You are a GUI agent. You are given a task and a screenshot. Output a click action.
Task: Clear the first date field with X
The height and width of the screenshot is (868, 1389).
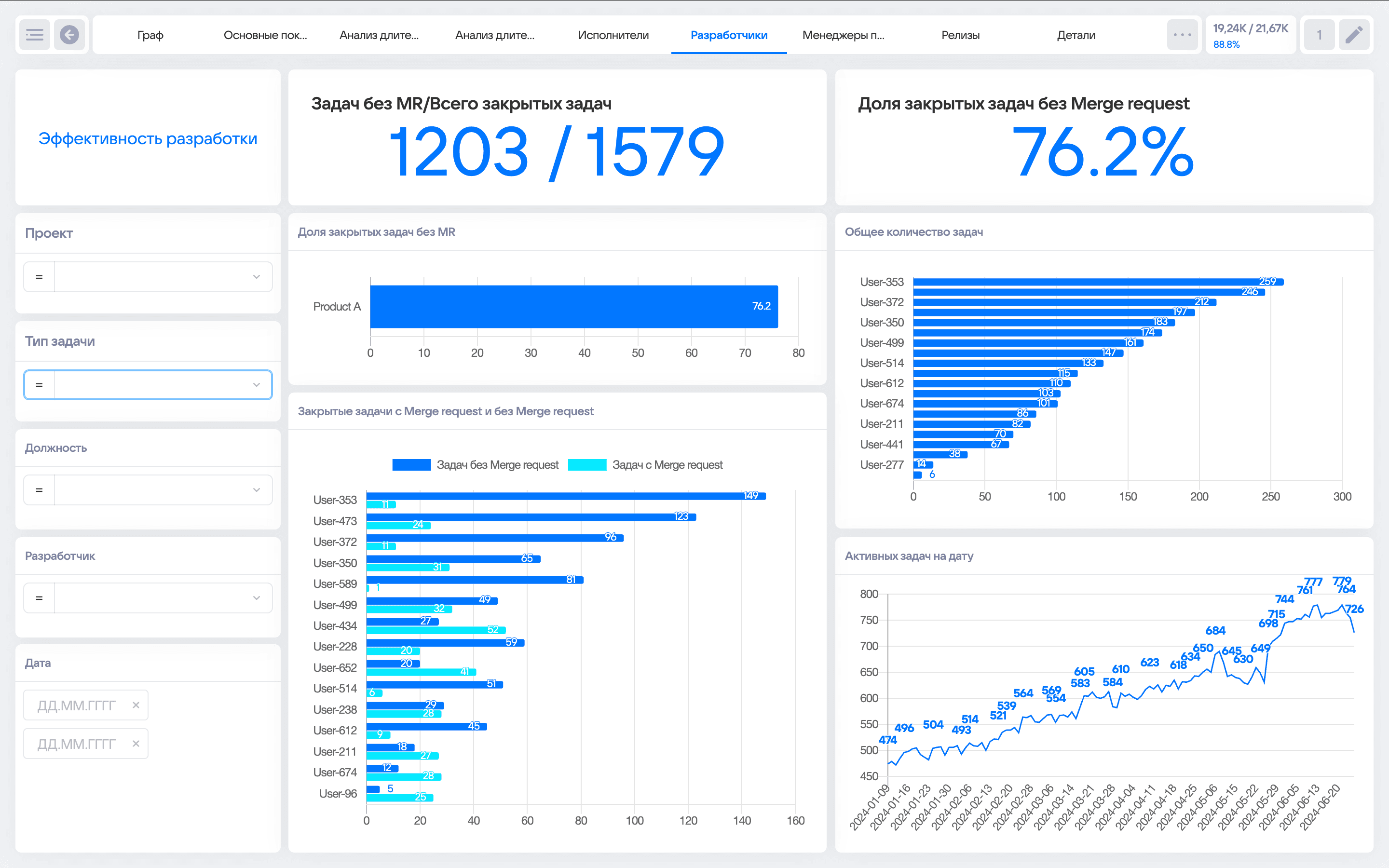136,705
